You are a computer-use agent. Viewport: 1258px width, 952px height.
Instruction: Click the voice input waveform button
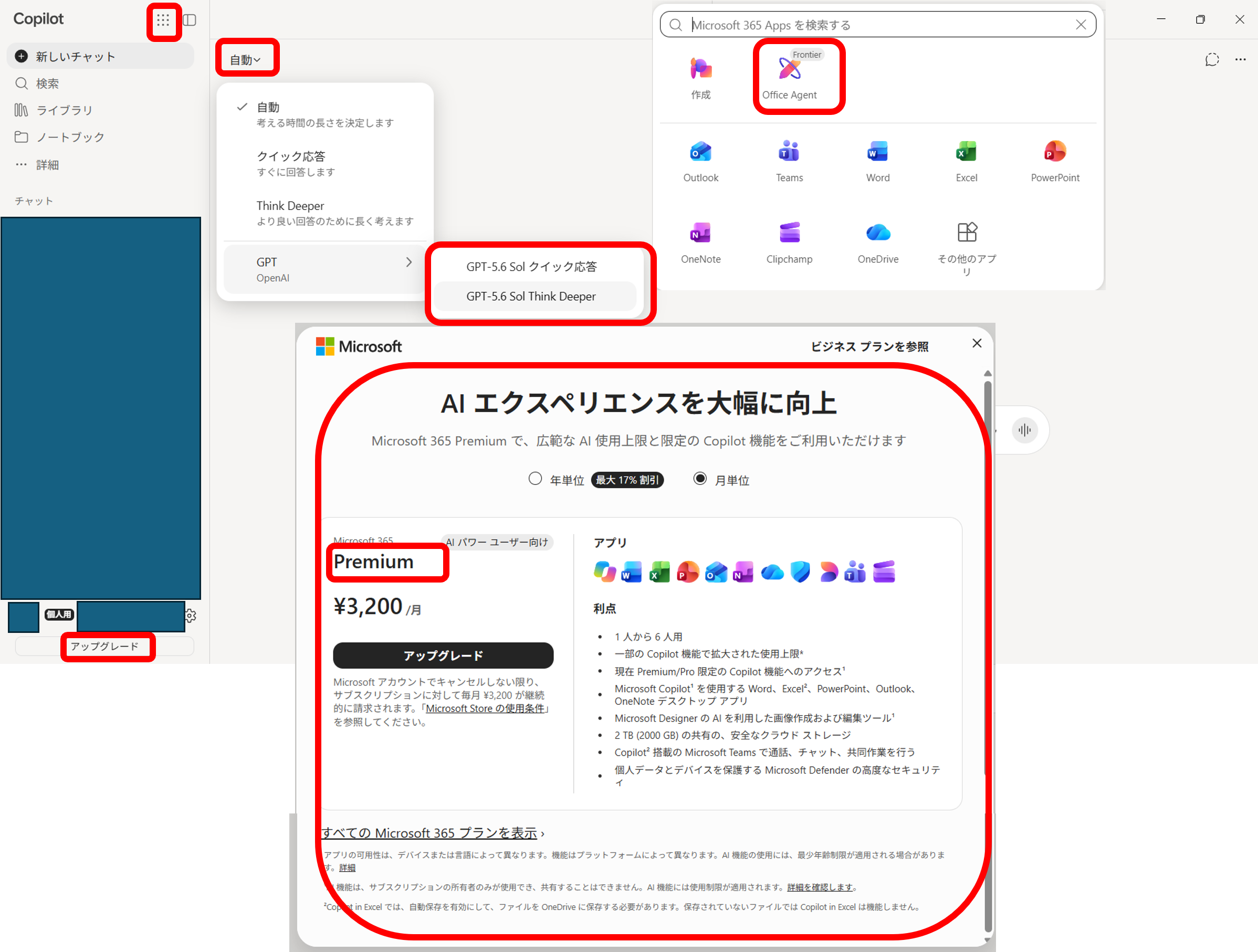1024,430
